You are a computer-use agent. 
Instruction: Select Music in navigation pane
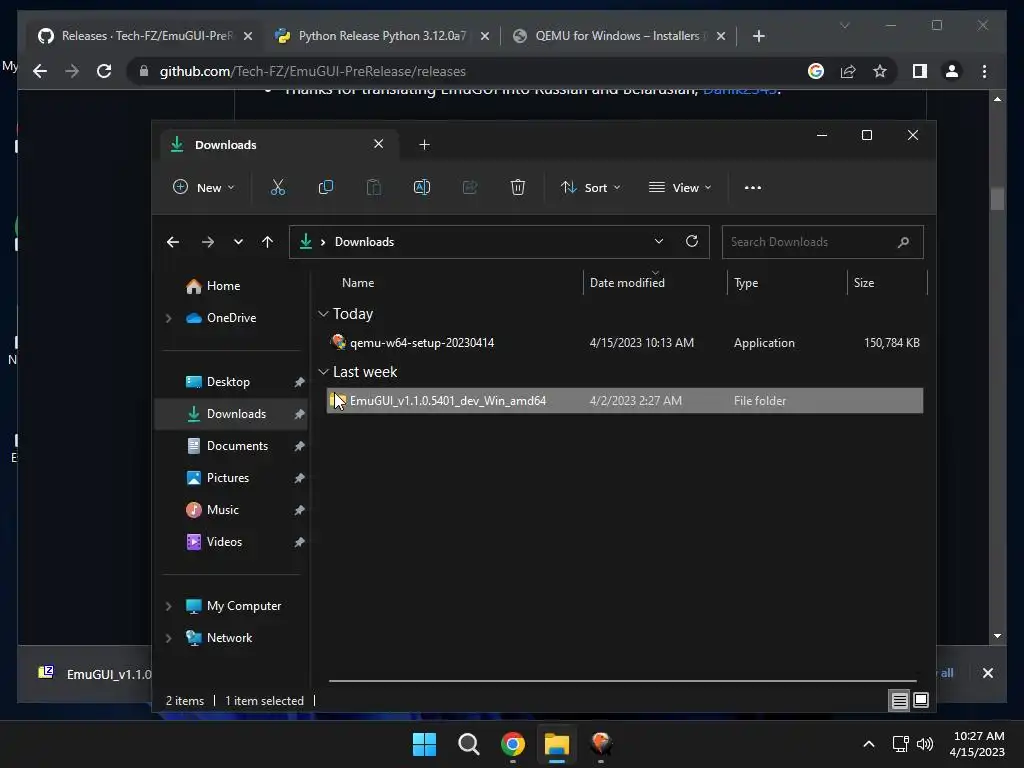click(x=231, y=510)
